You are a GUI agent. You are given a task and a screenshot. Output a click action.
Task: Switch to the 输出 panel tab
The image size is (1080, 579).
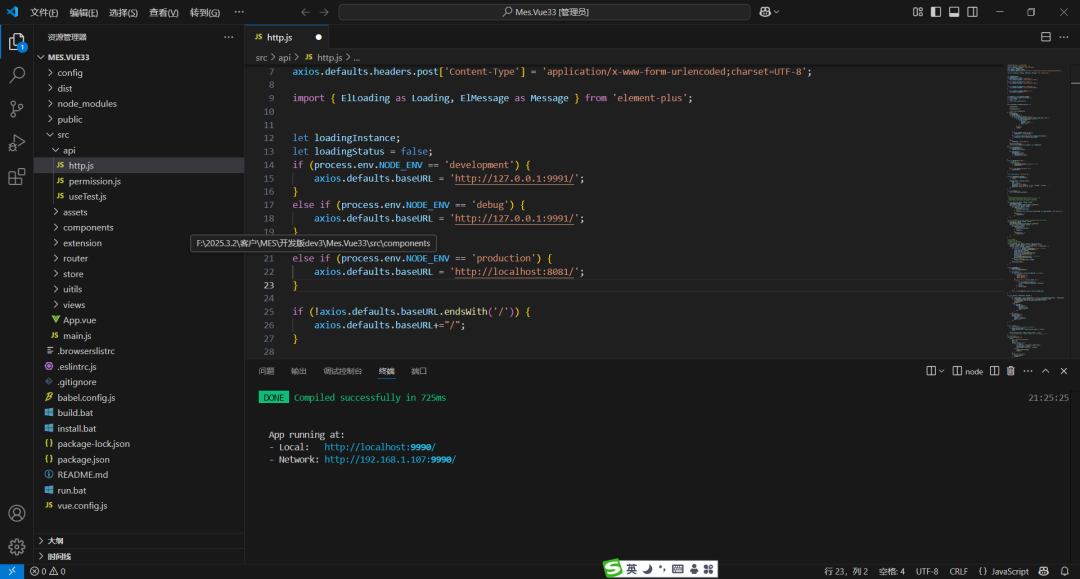click(x=299, y=371)
